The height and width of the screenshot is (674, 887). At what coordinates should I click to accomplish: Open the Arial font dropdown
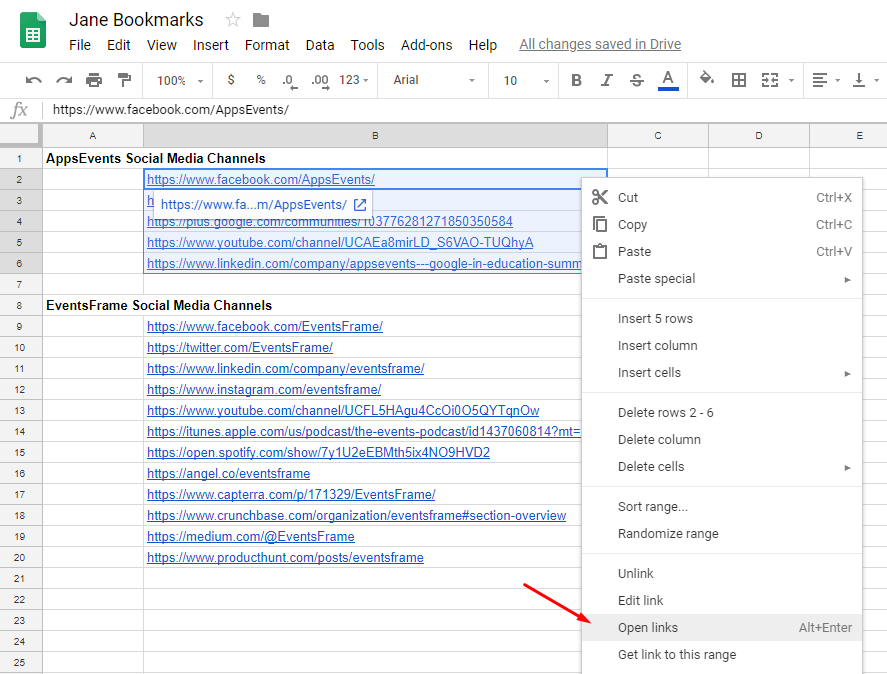(433, 80)
